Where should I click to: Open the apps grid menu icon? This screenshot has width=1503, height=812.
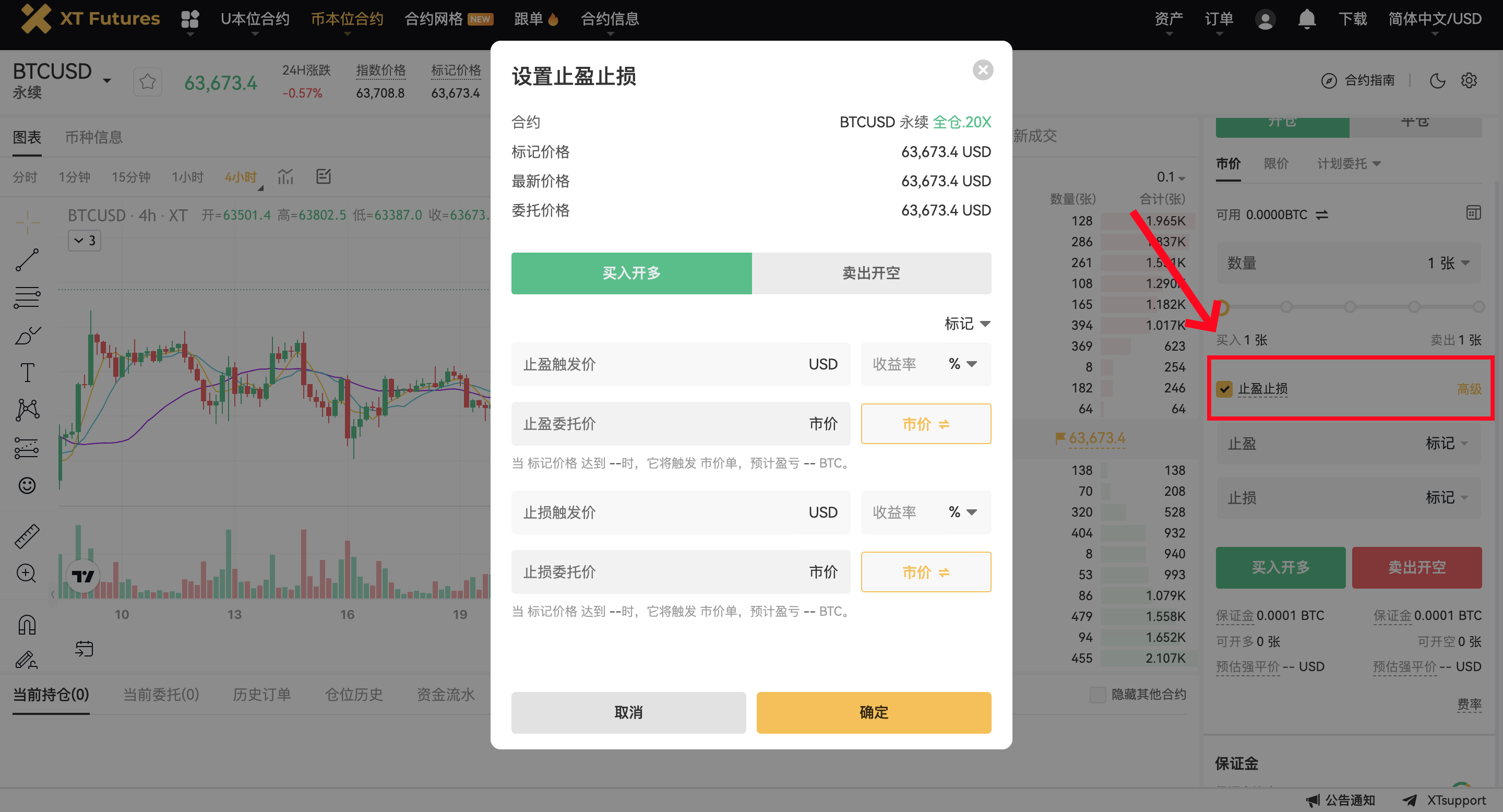point(190,19)
